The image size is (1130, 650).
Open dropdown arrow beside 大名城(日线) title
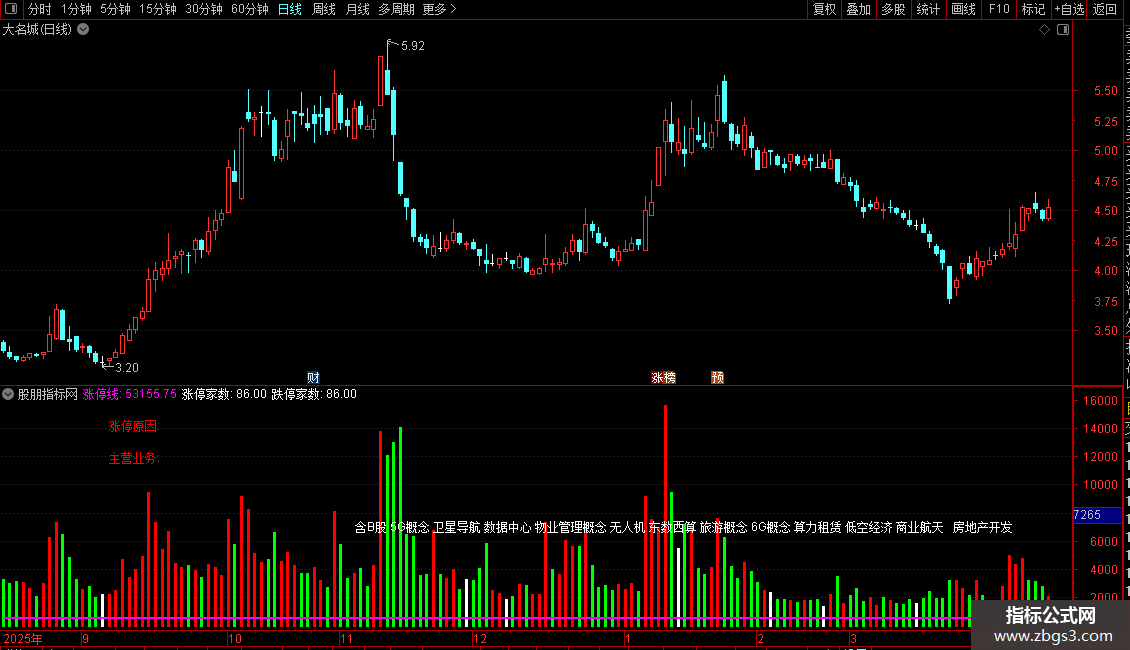click(x=84, y=30)
